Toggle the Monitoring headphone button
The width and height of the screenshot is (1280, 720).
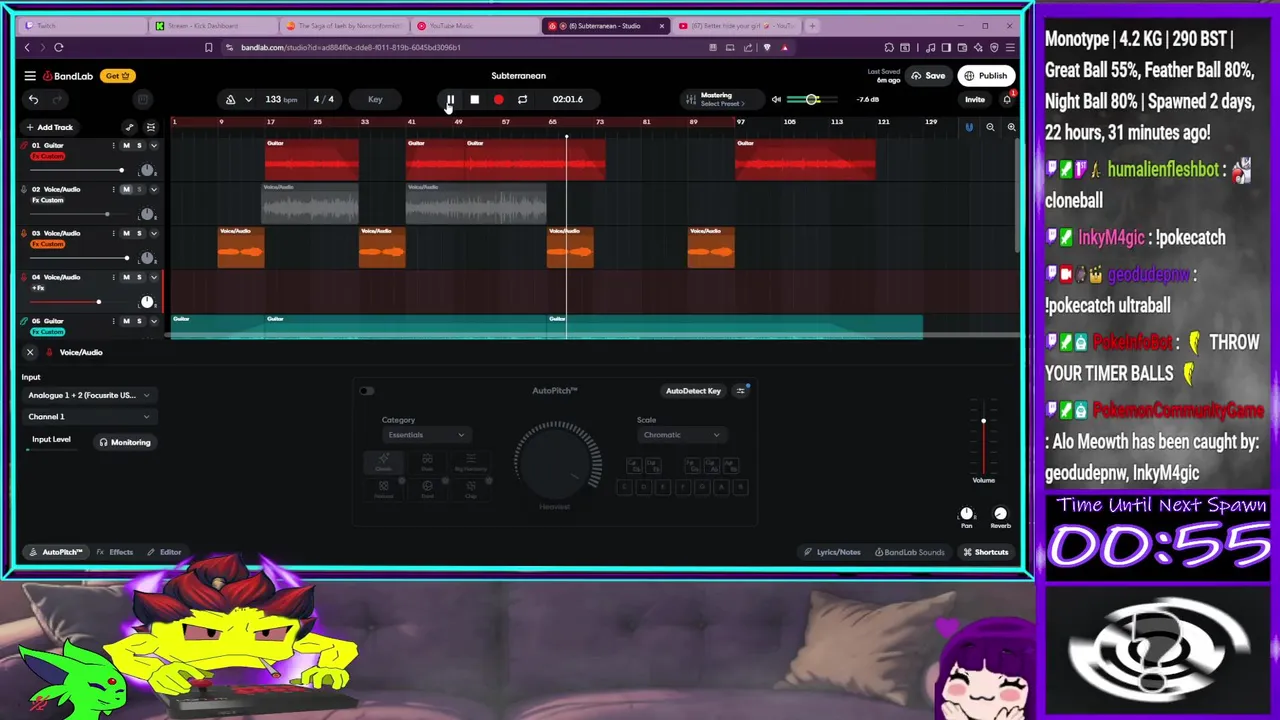click(124, 442)
